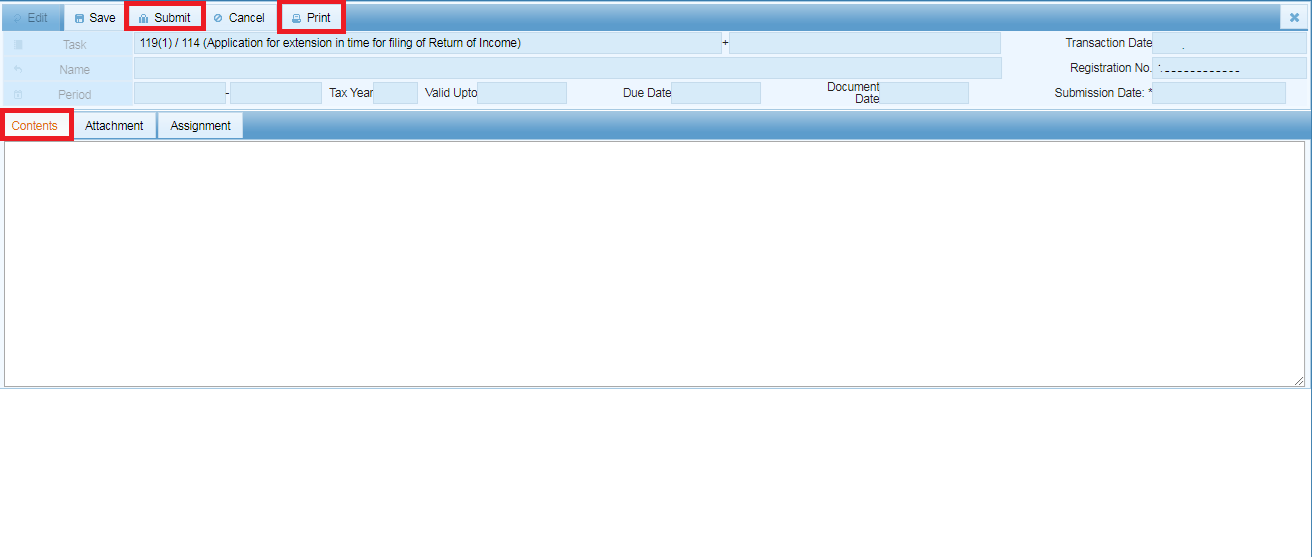Switch to the Attachment tab
This screenshot has width=1313, height=558.
(x=114, y=126)
